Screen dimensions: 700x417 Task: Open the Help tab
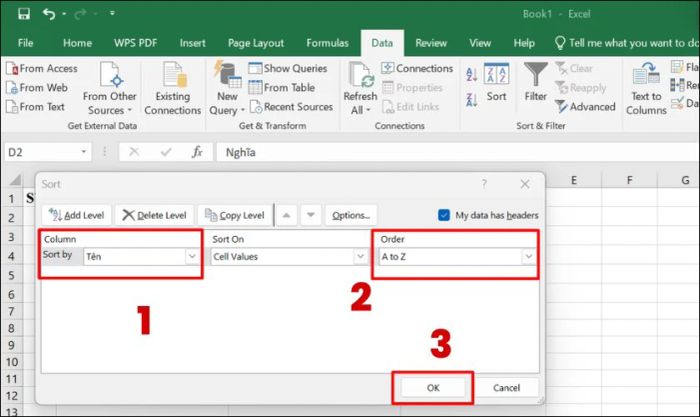coord(524,43)
